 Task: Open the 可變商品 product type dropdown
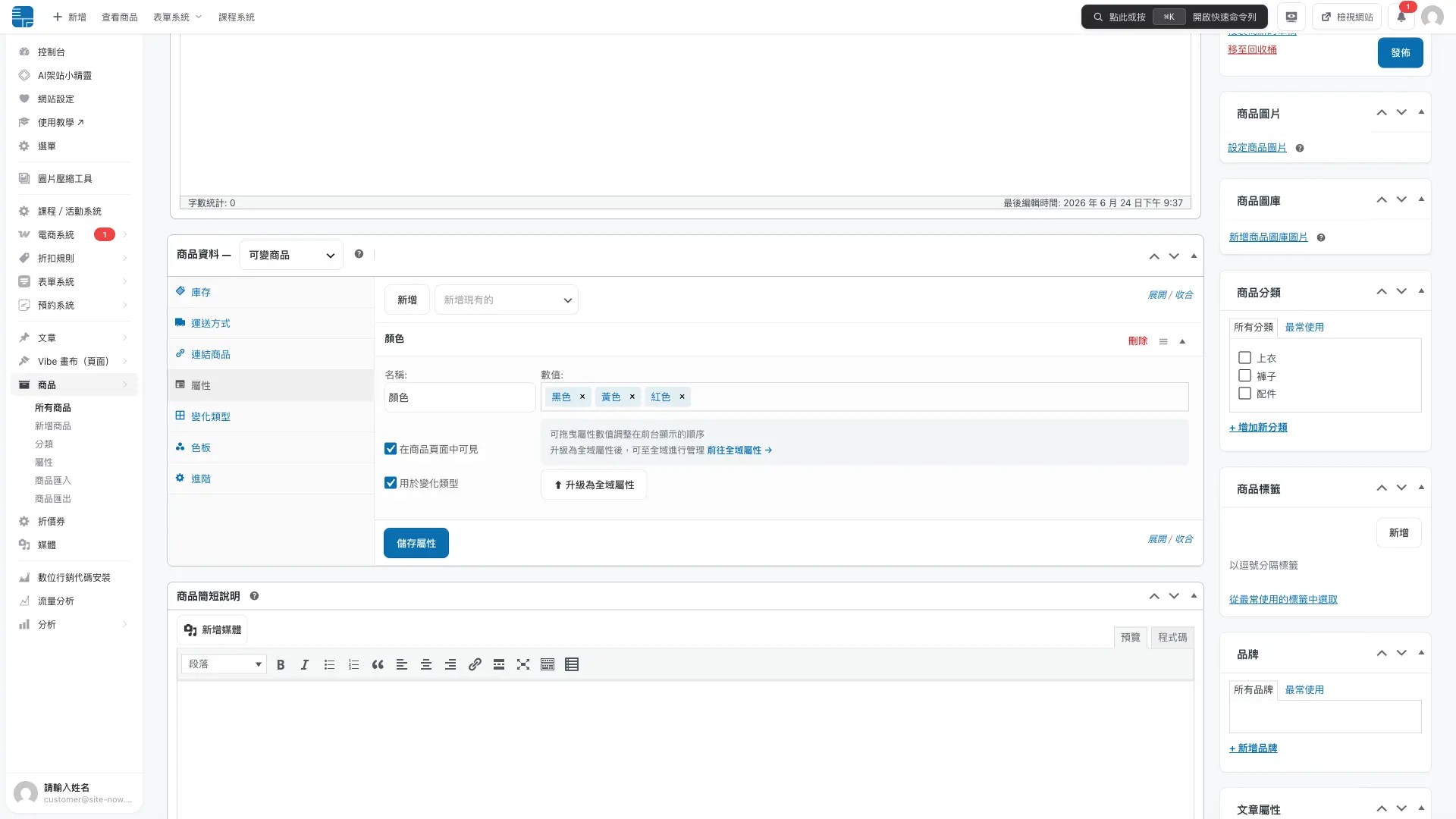(x=291, y=256)
